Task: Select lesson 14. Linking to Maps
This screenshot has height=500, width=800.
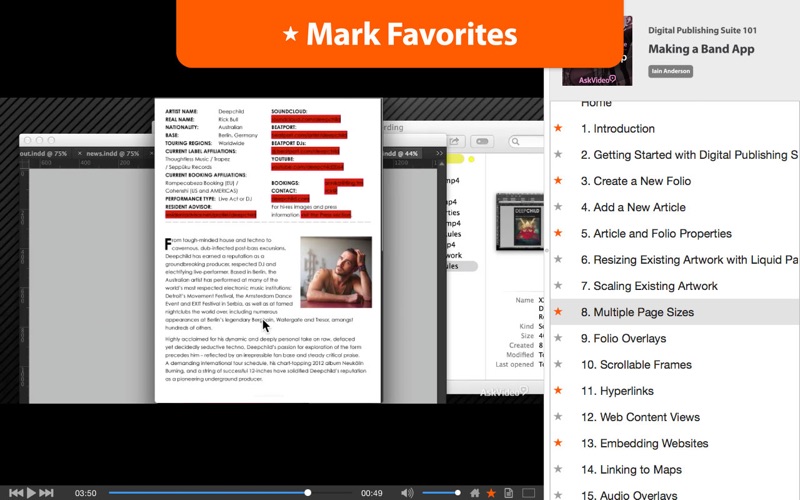Action: [x=631, y=469]
